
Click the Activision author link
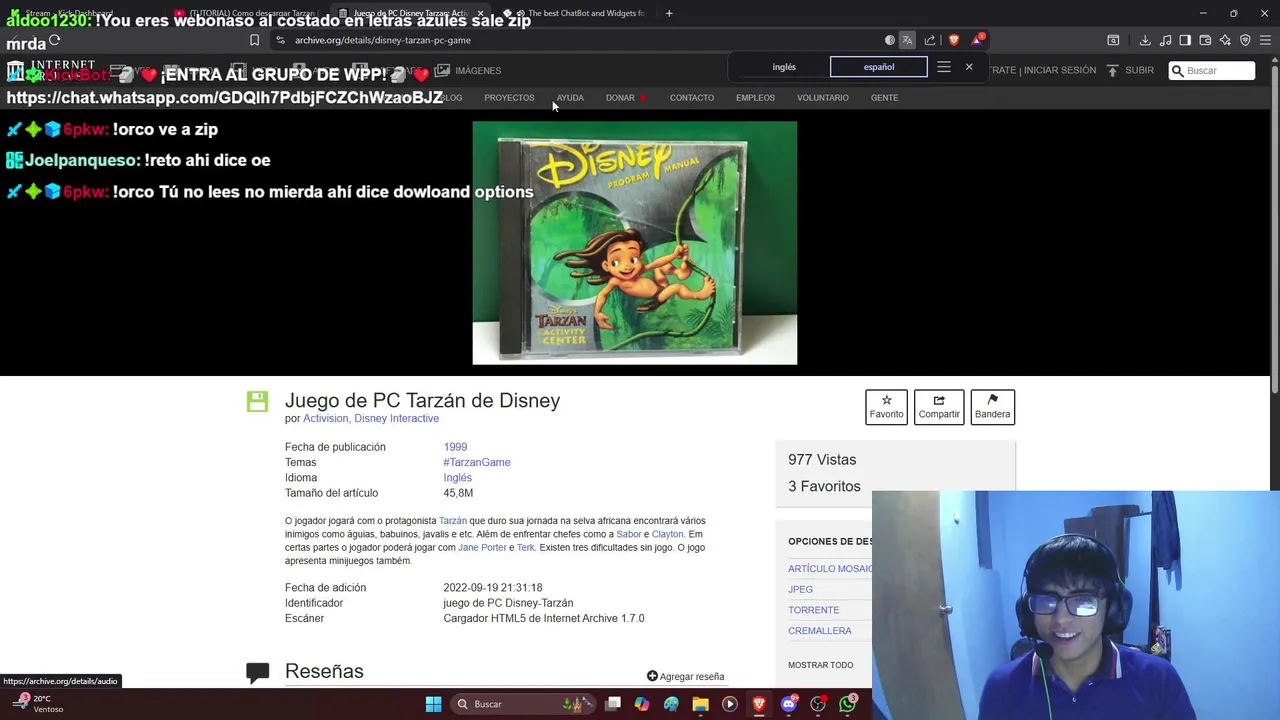(x=325, y=419)
